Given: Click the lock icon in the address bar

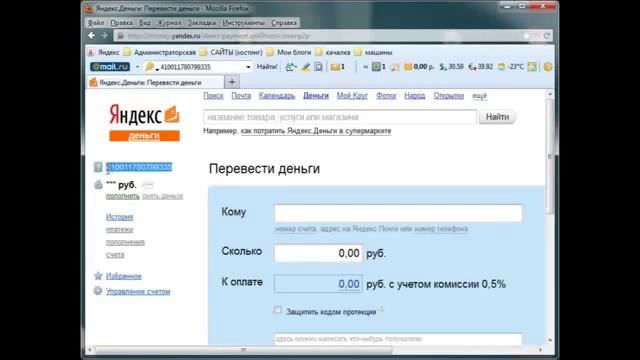Looking at the screenshot, I should (x=120, y=36).
